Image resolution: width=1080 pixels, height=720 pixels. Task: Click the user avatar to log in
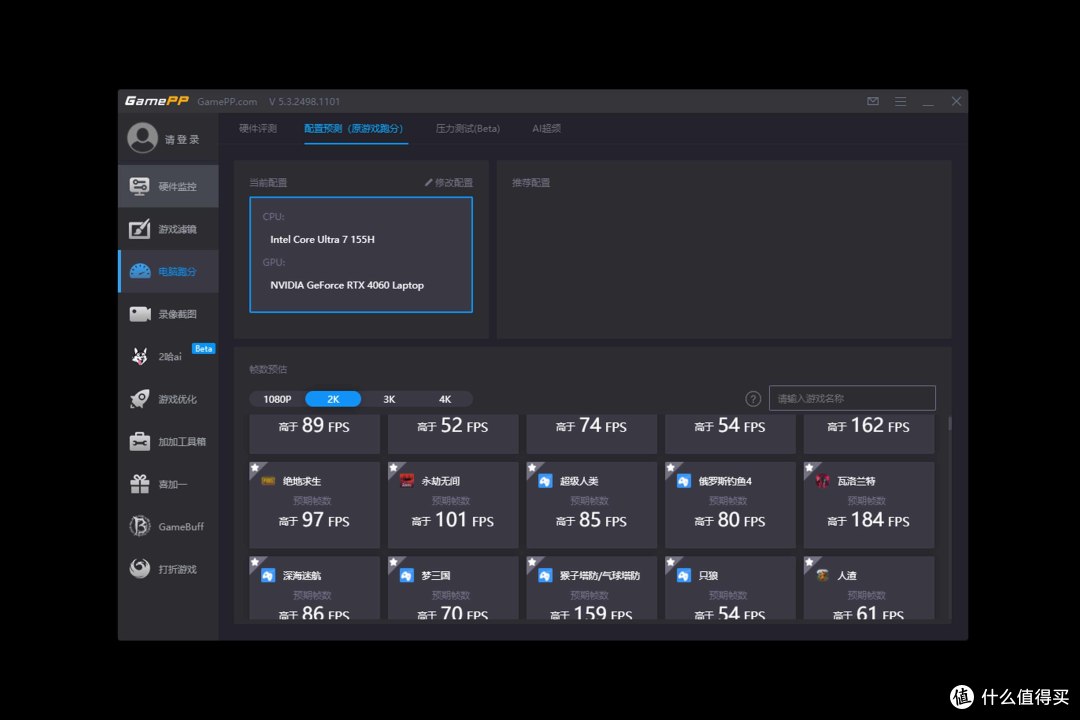click(143, 138)
